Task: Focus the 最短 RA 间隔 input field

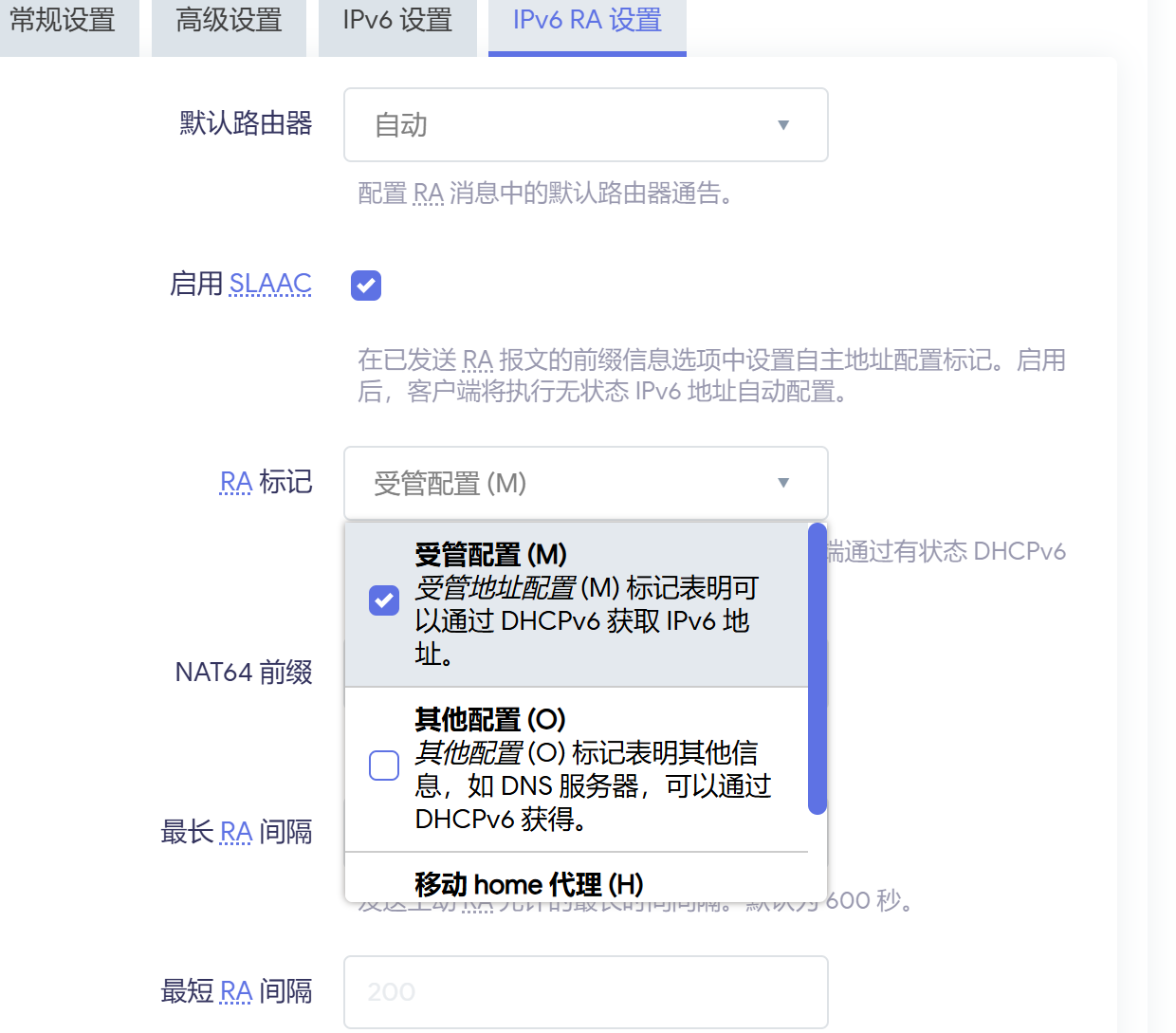Action: tap(585, 991)
